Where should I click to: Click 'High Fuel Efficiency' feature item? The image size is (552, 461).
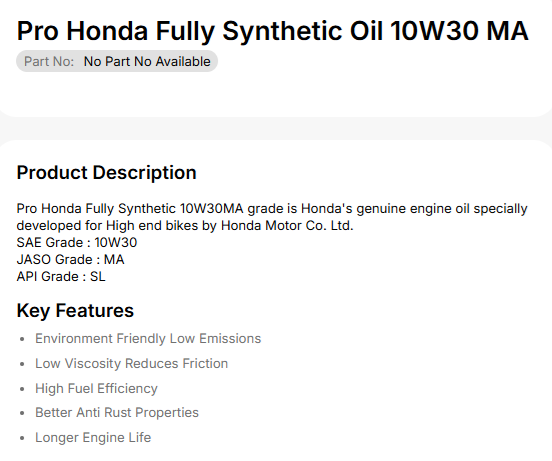pyautogui.click(x=96, y=389)
